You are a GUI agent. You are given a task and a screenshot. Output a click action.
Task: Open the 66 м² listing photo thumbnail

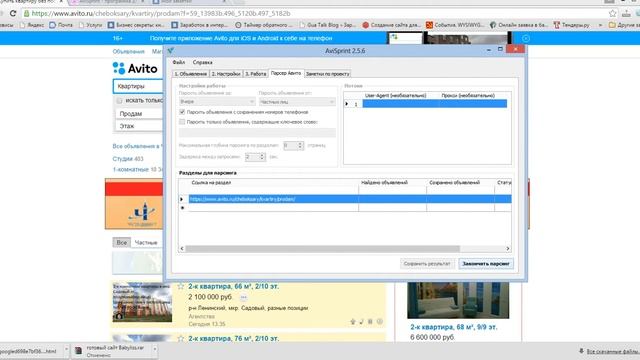point(142,302)
